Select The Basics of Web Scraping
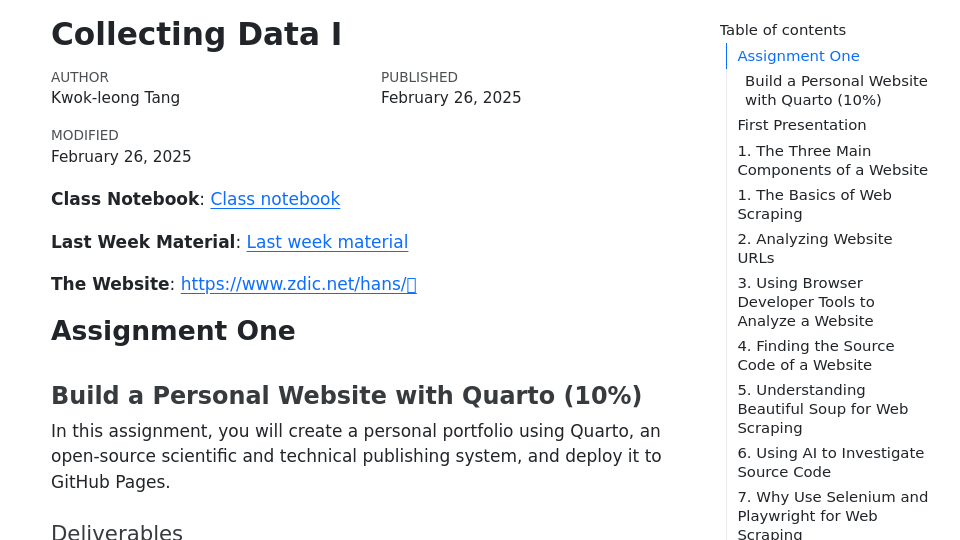 814,204
